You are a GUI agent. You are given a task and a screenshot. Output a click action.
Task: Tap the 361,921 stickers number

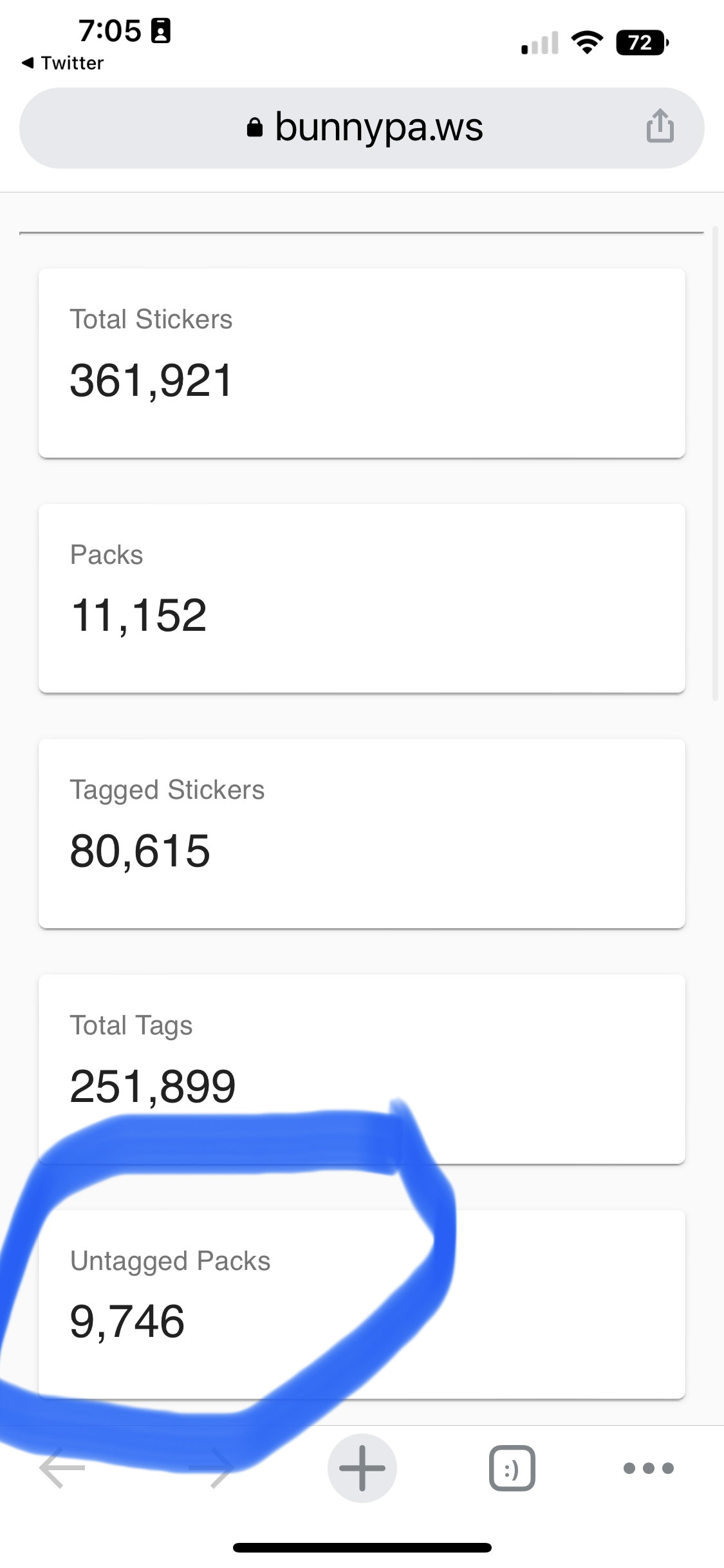coord(151,380)
